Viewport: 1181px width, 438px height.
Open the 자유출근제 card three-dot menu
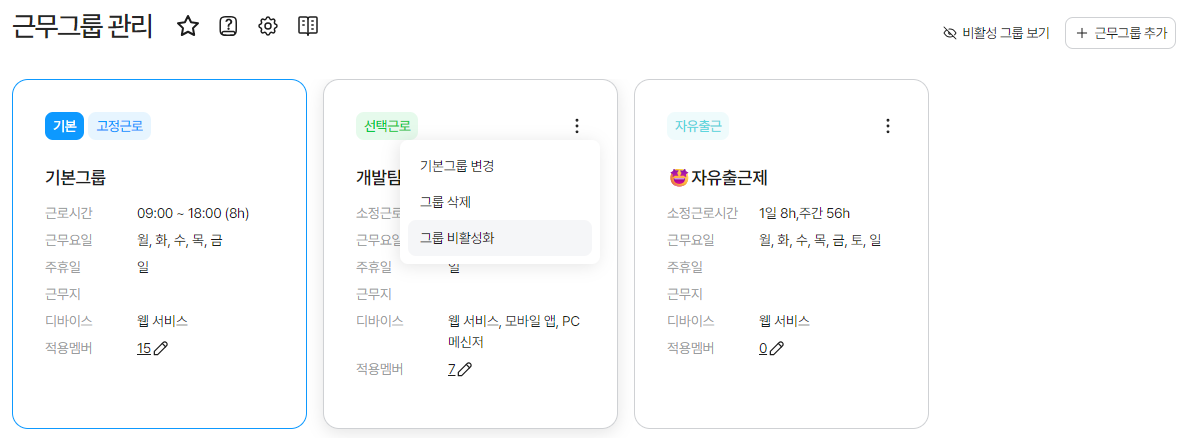pos(888,126)
